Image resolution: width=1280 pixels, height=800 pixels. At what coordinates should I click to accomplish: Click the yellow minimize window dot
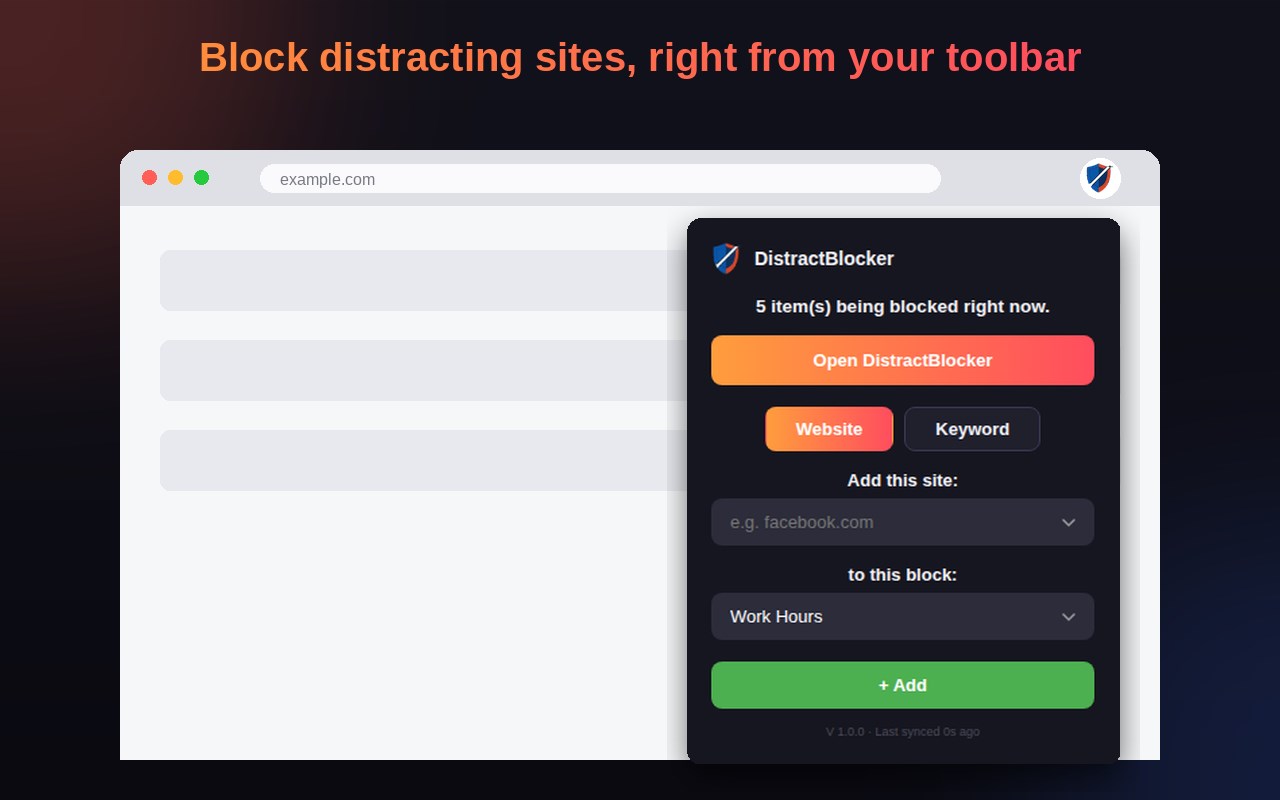[176, 178]
